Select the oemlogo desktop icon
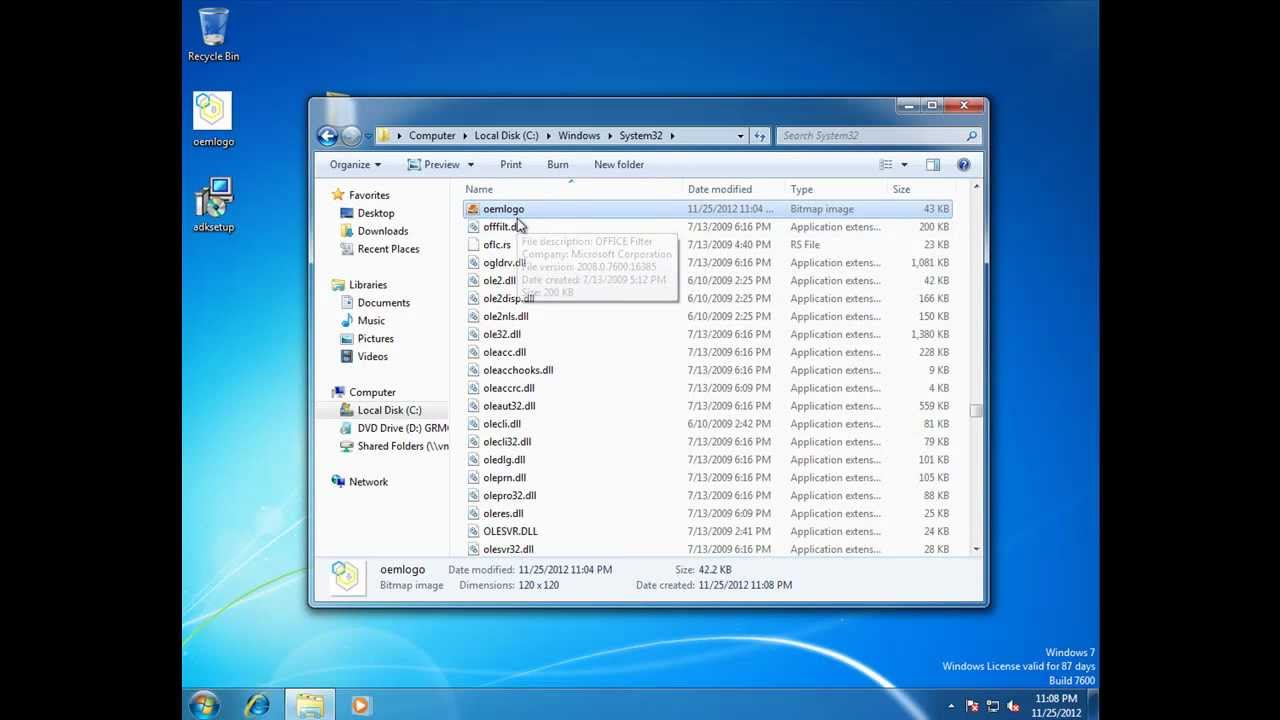This screenshot has height=720, width=1280. (213, 120)
